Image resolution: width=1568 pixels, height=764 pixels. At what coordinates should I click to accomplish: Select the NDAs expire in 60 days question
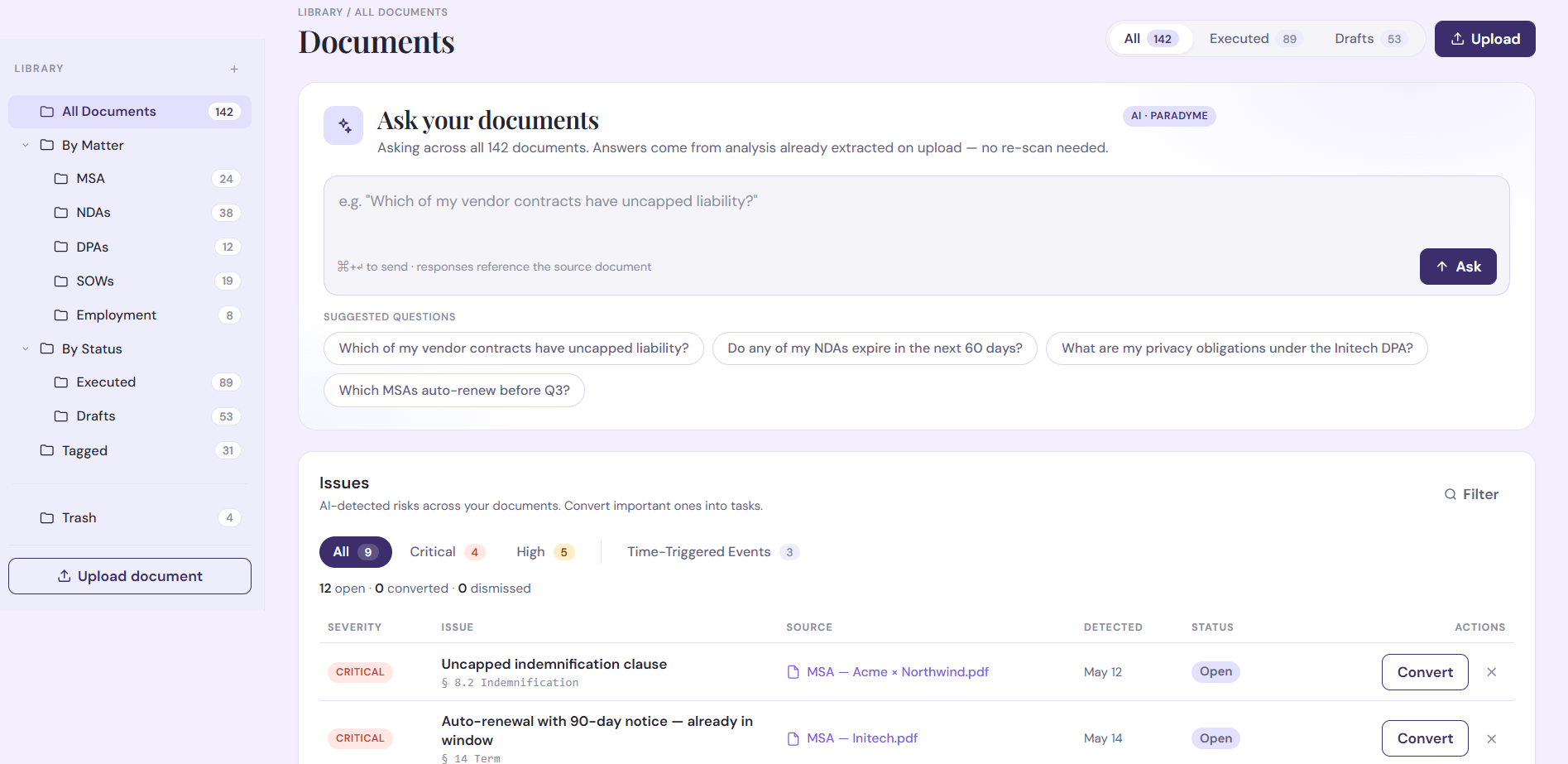875,348
